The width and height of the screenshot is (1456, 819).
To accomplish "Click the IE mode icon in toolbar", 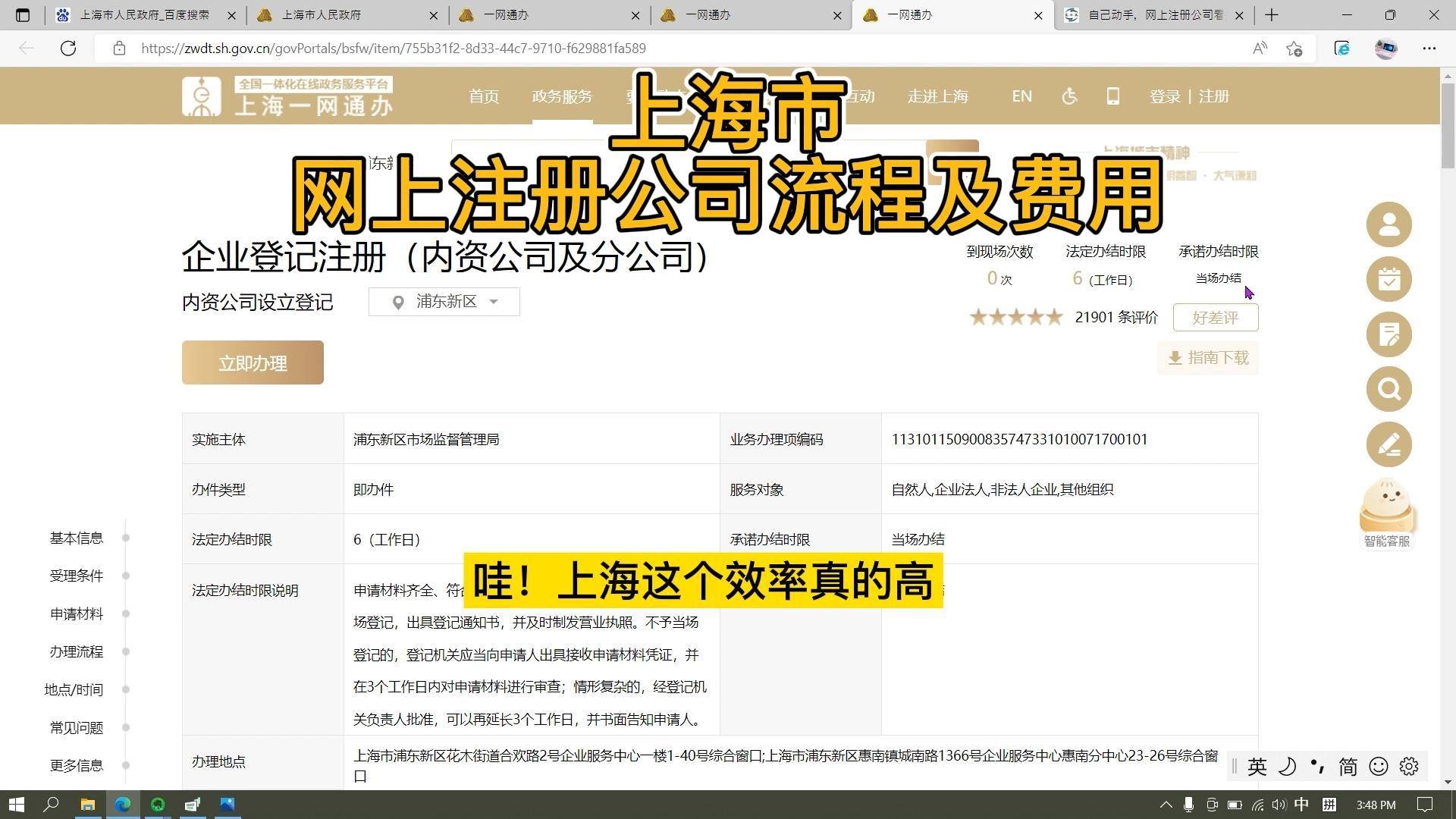I will pyautogui.click(x=1341, y=49).
